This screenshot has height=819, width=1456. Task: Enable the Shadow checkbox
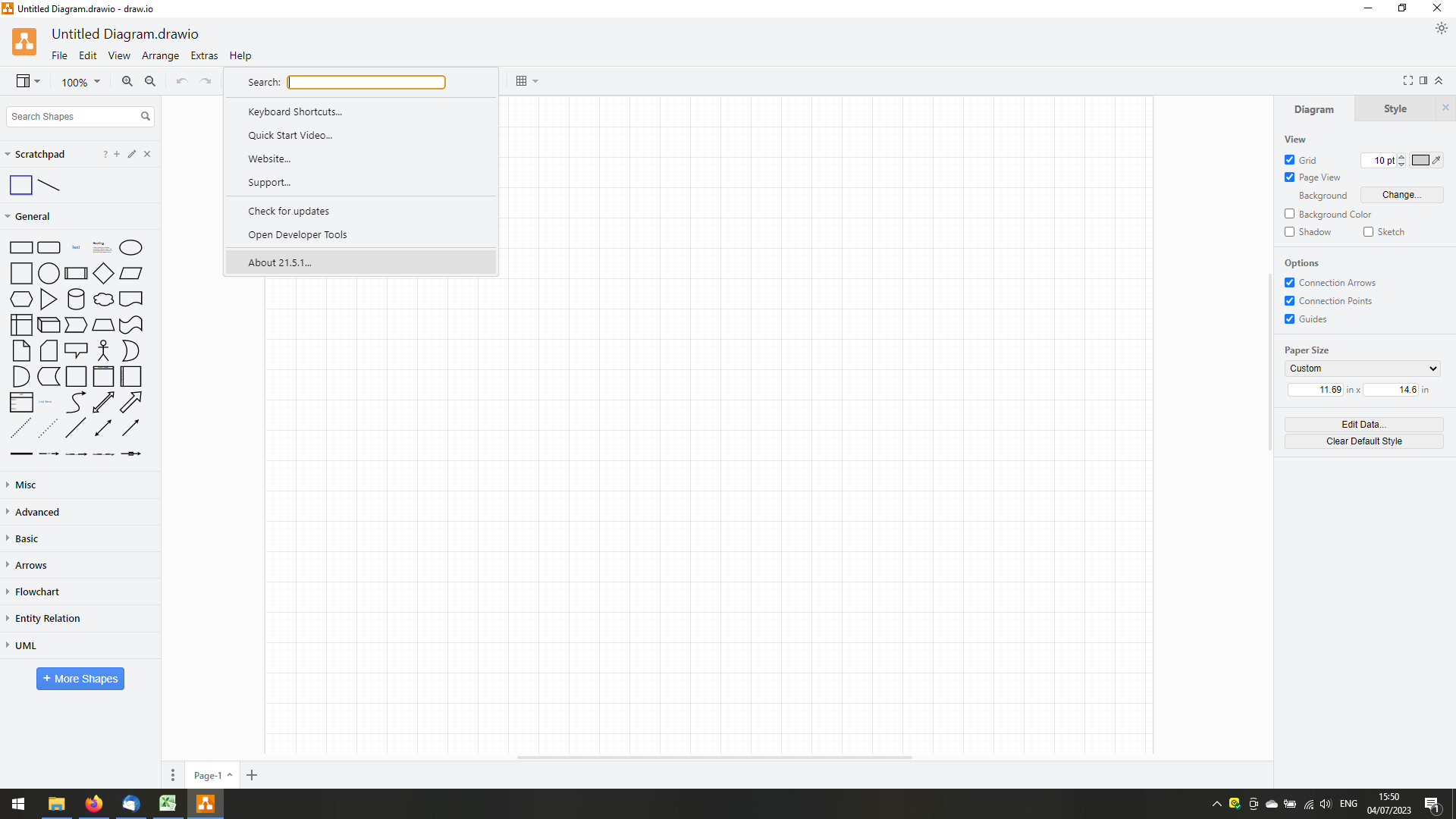(1289, 232)
